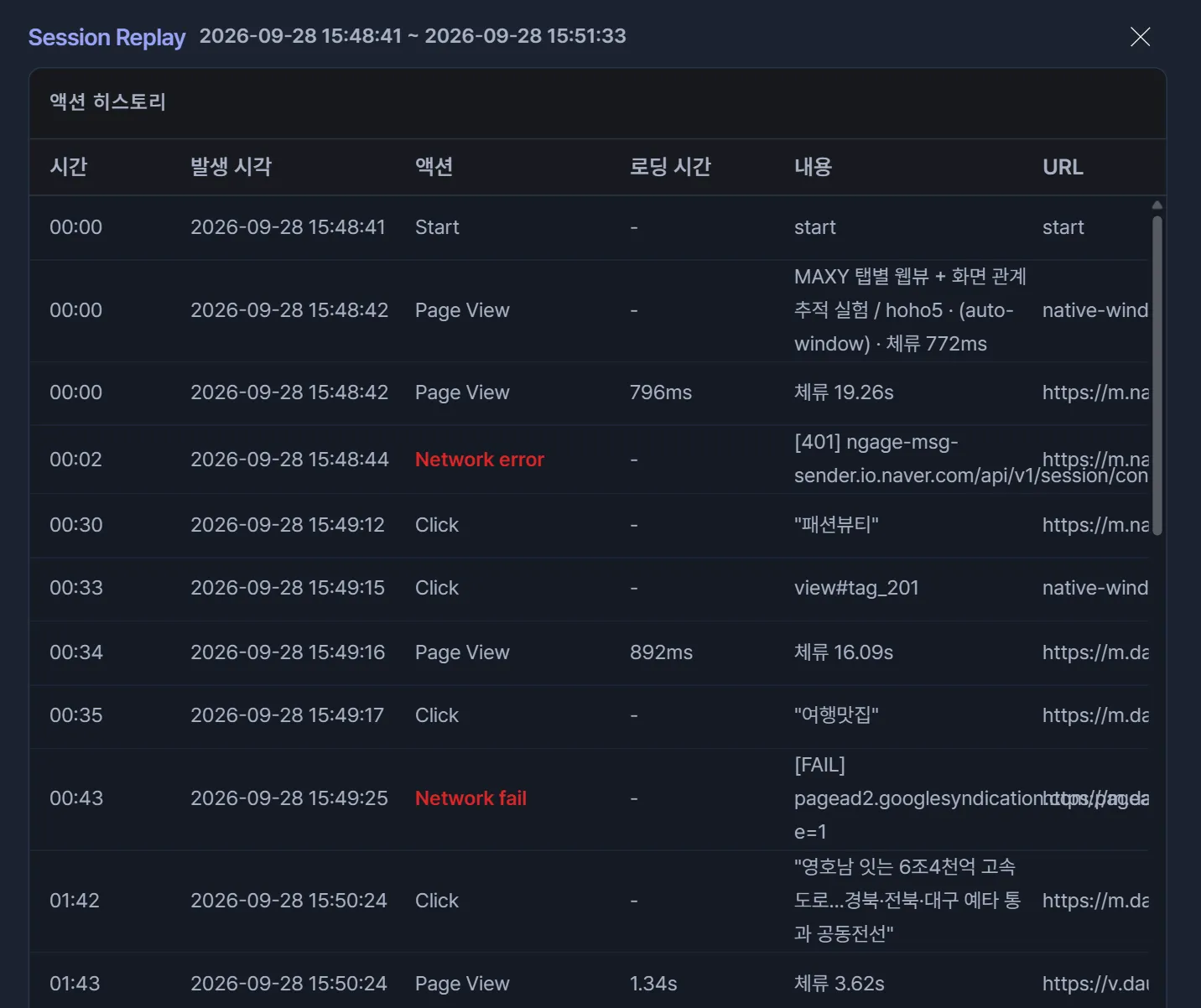Screen dimensions: 1201x1008
Task: Click the 체류 19.26s content cell
Action: click(844, 392)
